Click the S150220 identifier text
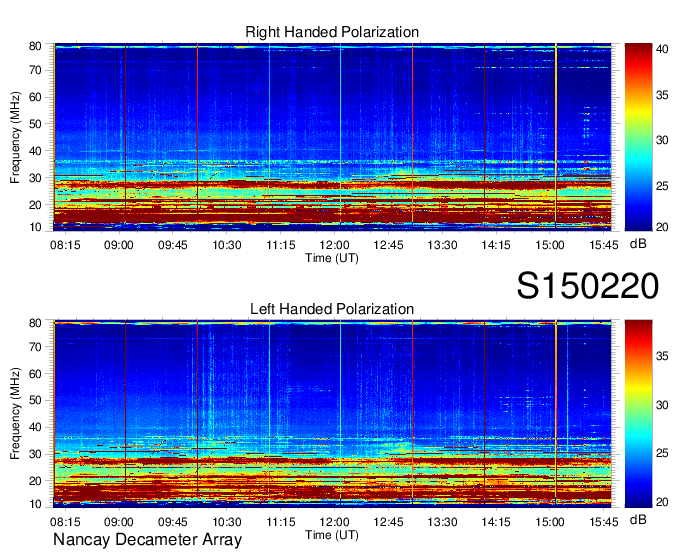680x552 pixels. click(588, 286)
